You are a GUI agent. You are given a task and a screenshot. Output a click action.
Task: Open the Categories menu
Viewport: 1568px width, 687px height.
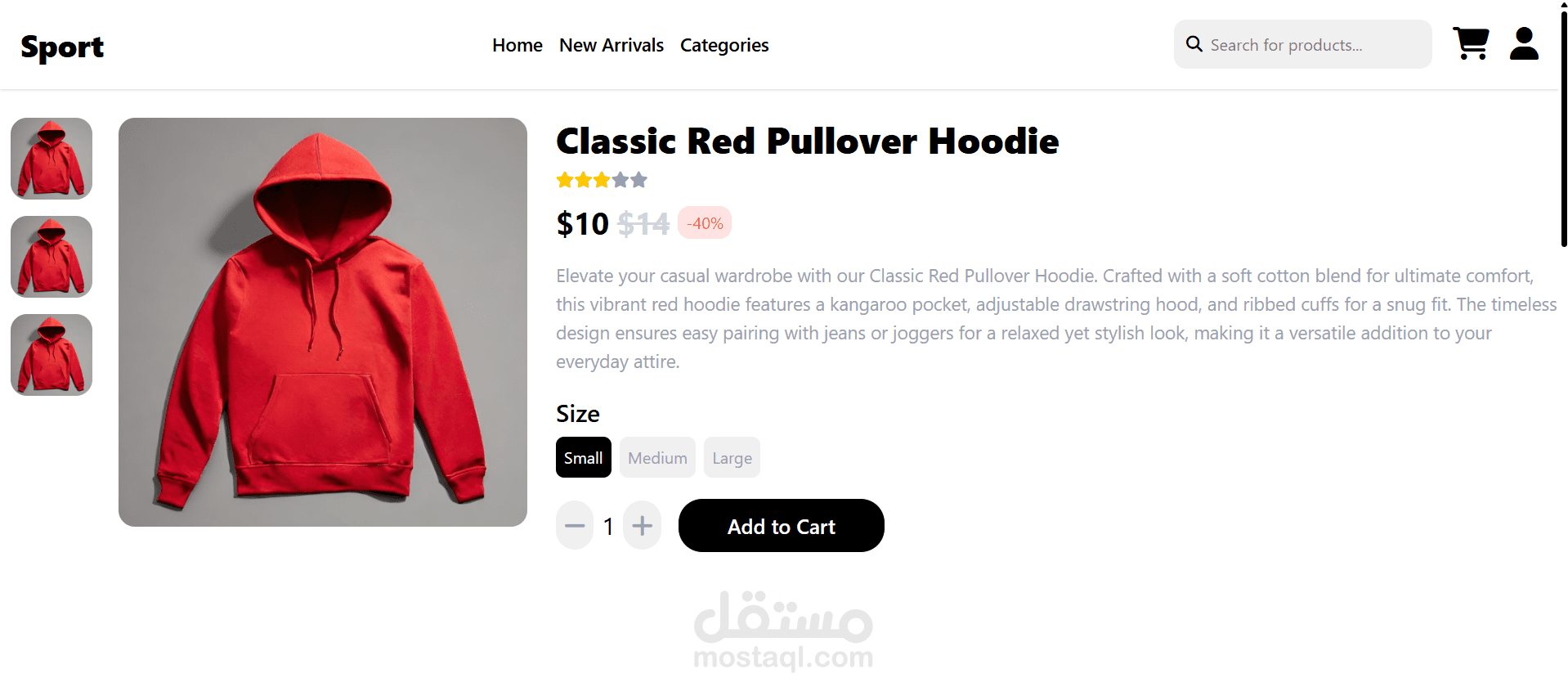tap(724, 45)
